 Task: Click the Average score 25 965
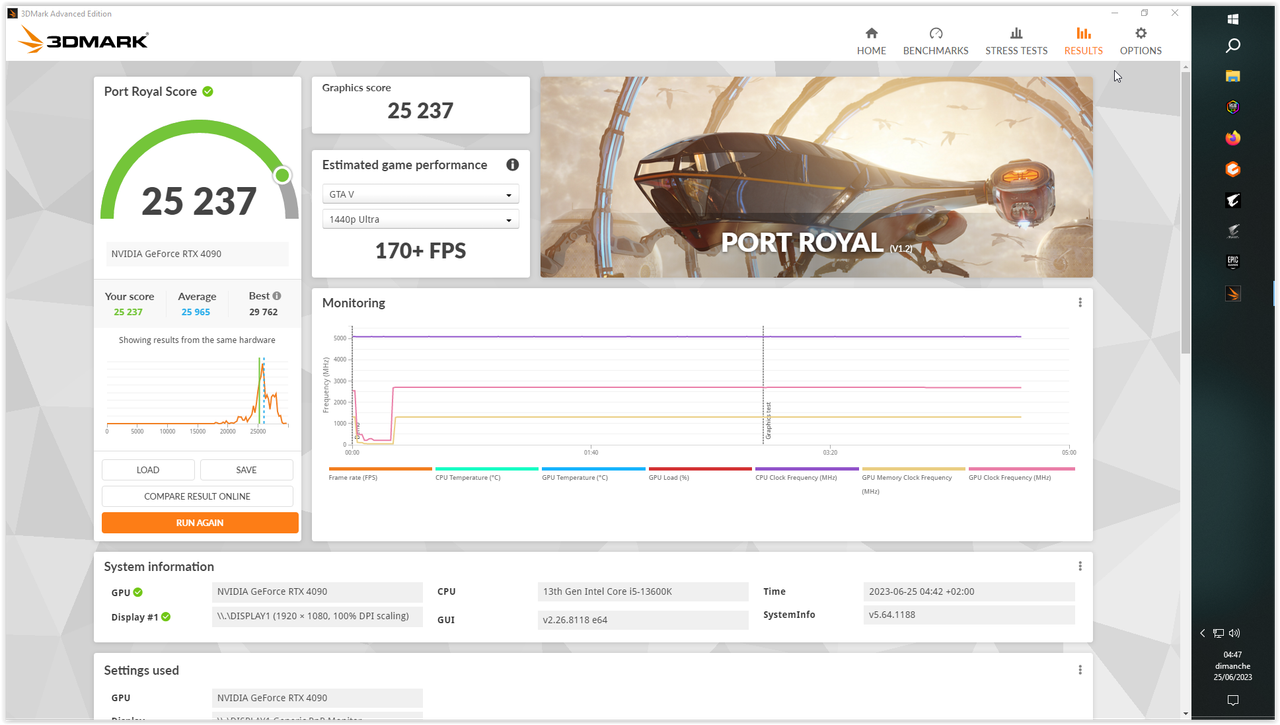tap(197, 312)
